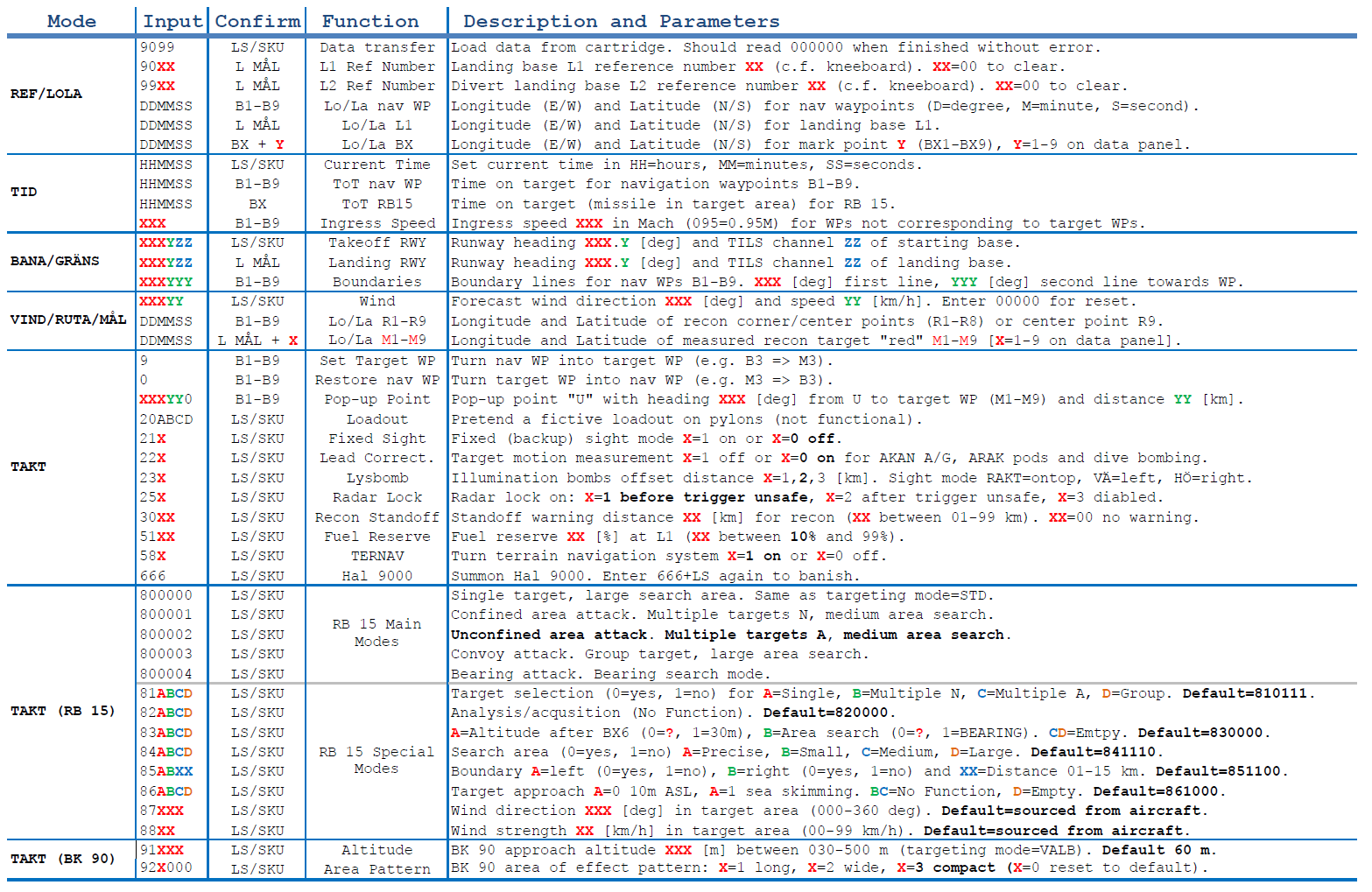Image resolution: width=1372 pixels, height=892 pixels.
Task: Click the RB 15 Special Modes cell
Action: point(376,760)
